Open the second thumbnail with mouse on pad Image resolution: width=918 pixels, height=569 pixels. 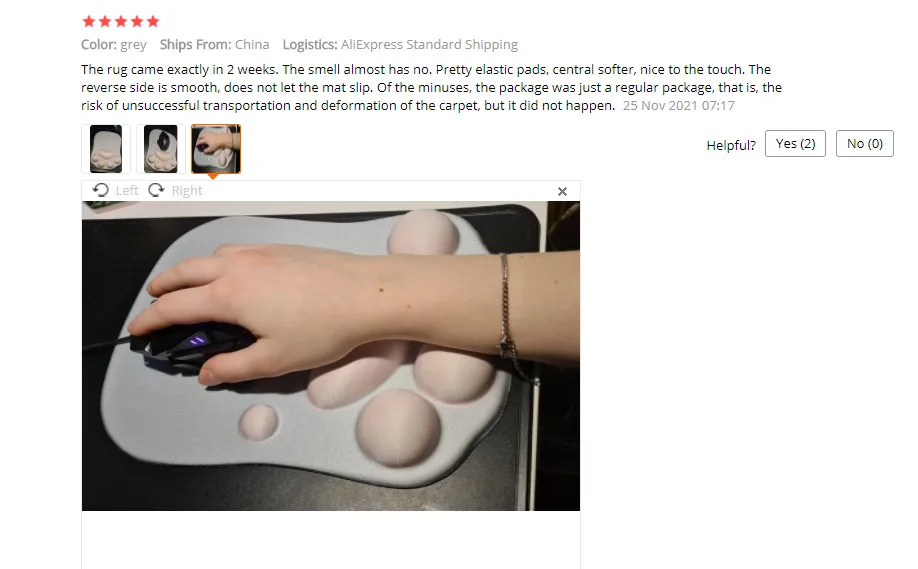click(160, 149)
